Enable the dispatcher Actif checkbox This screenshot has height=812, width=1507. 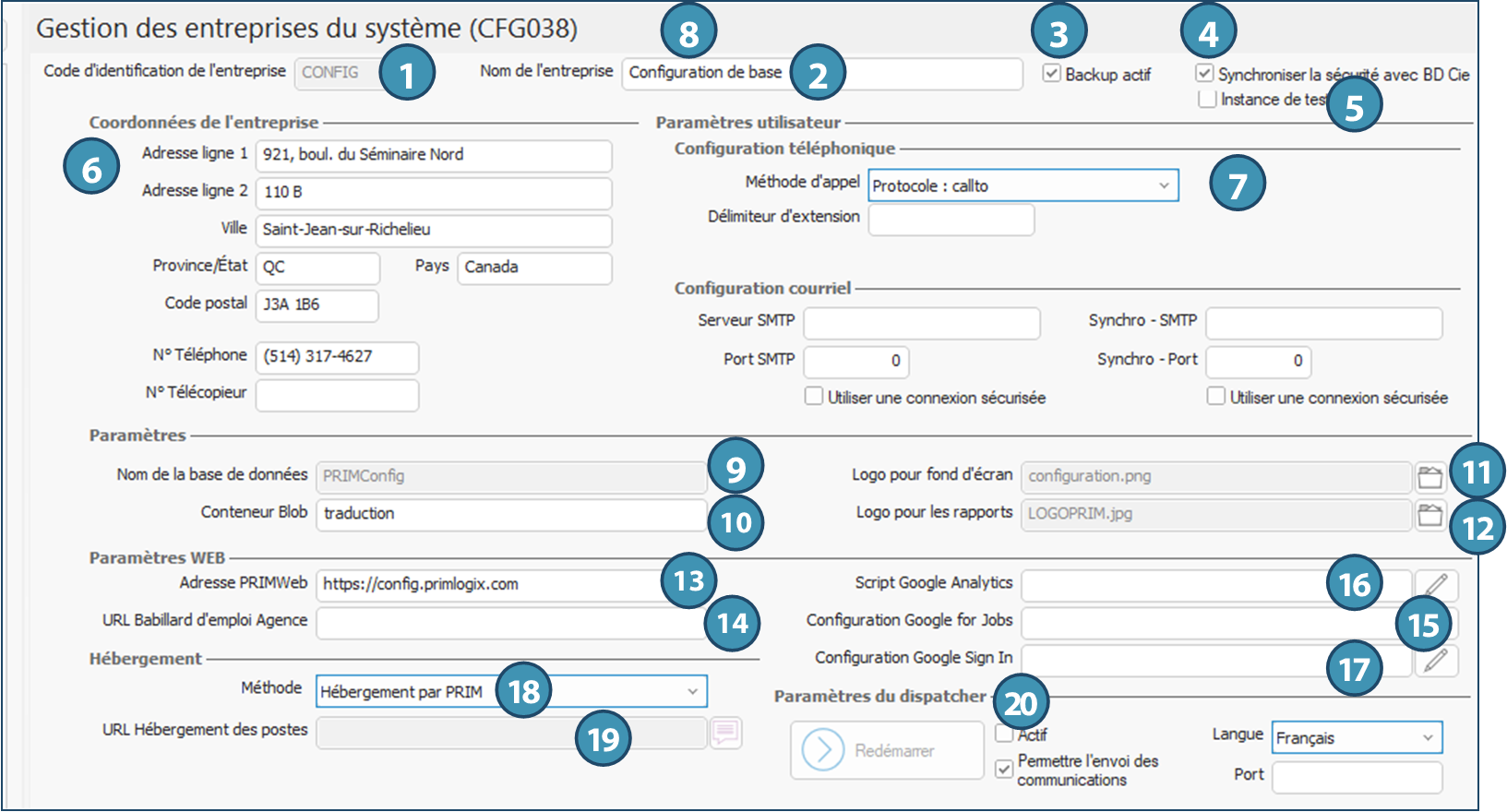(x=1004, y=734)
